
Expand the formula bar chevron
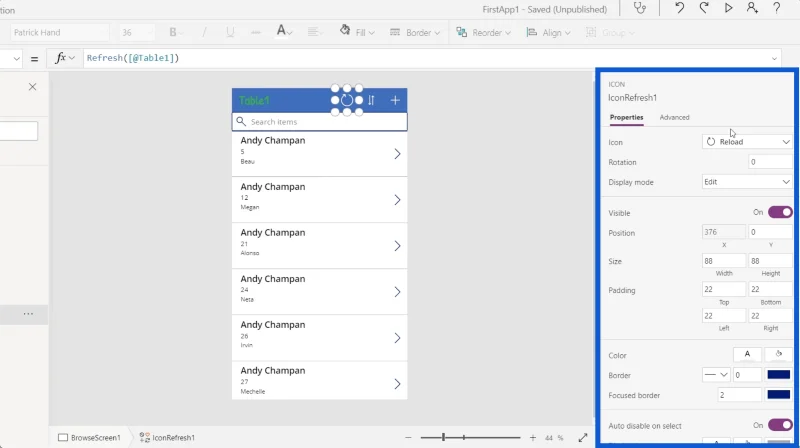774,58
